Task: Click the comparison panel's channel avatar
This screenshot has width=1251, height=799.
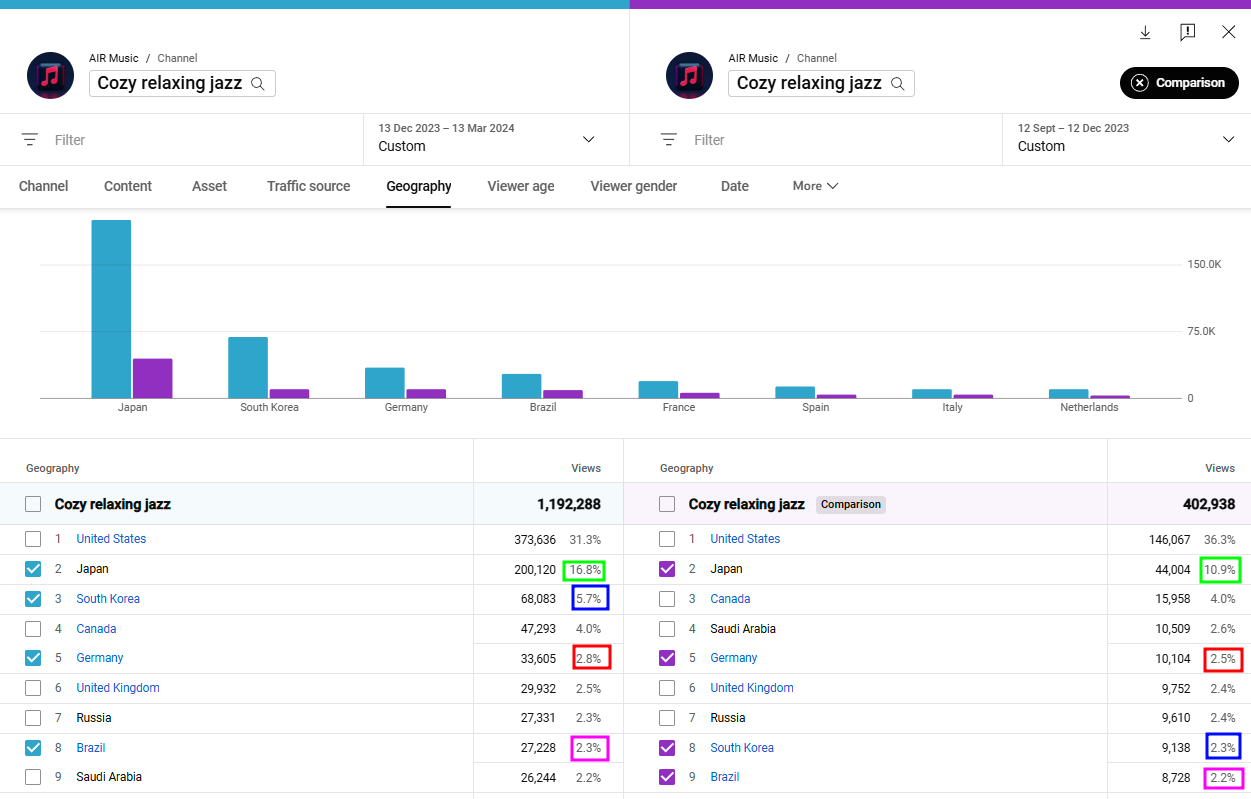Action: point(689,75)
